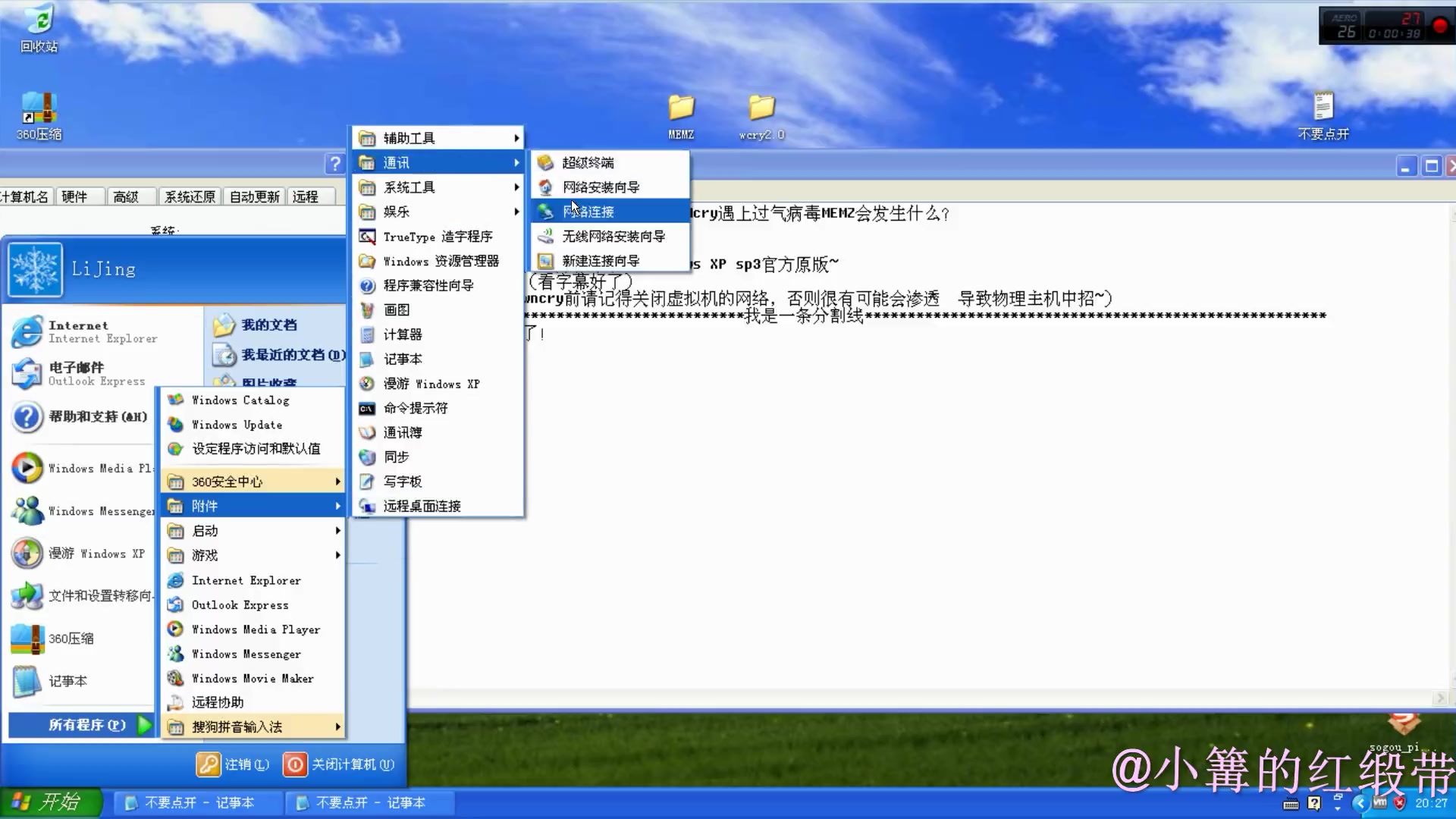
Task: Open 电子邮件 Outlook Express pinned item
Action: [83, 374]
